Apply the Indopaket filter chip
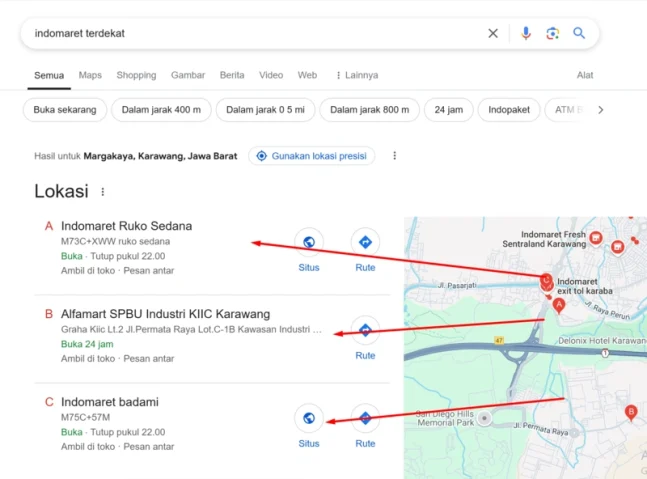 click(509, 110)
